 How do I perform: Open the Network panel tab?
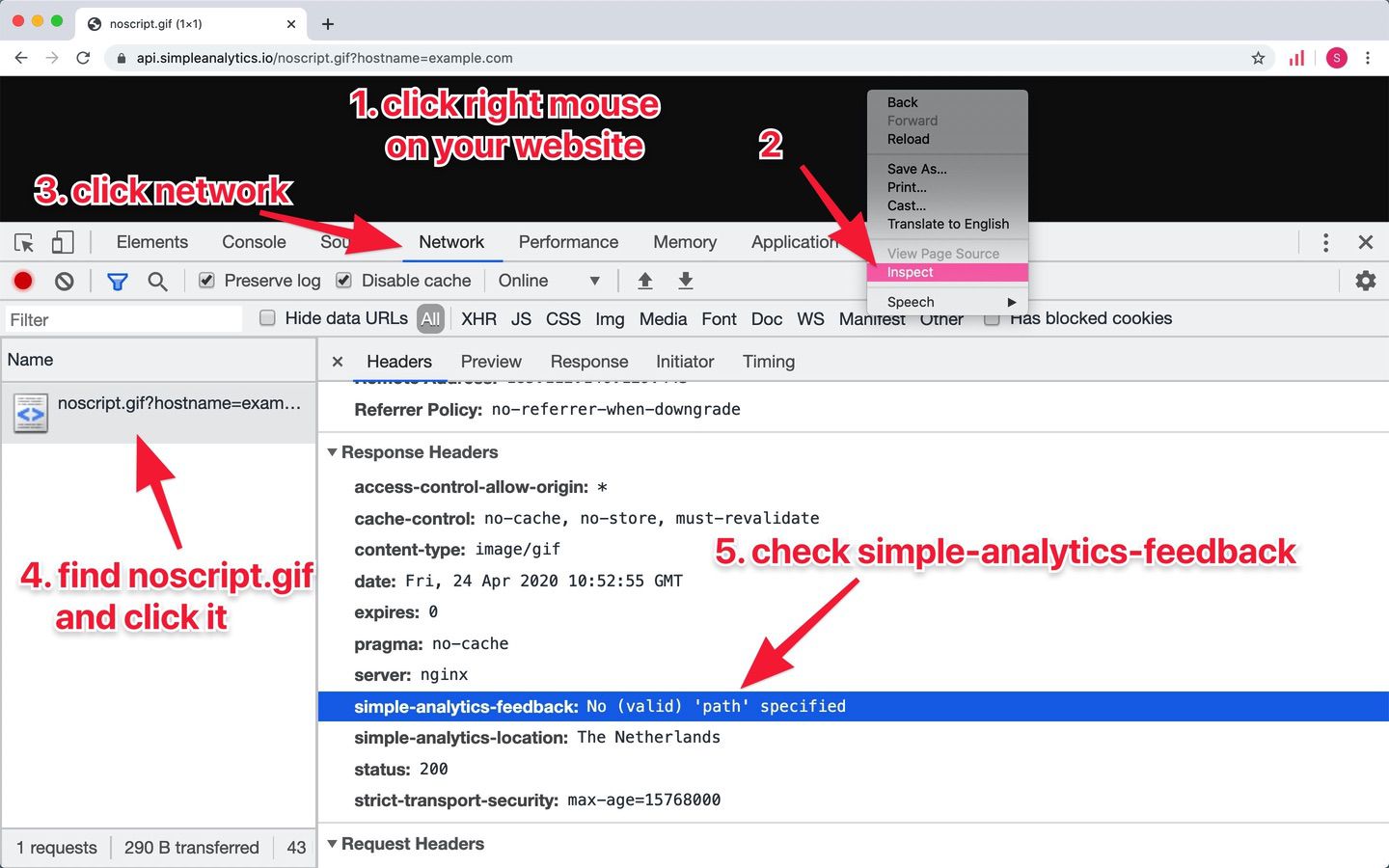coord(451,242)
